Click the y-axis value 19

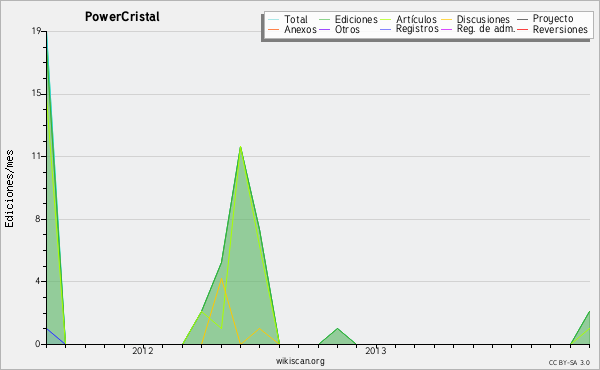[x=36, y=31]
